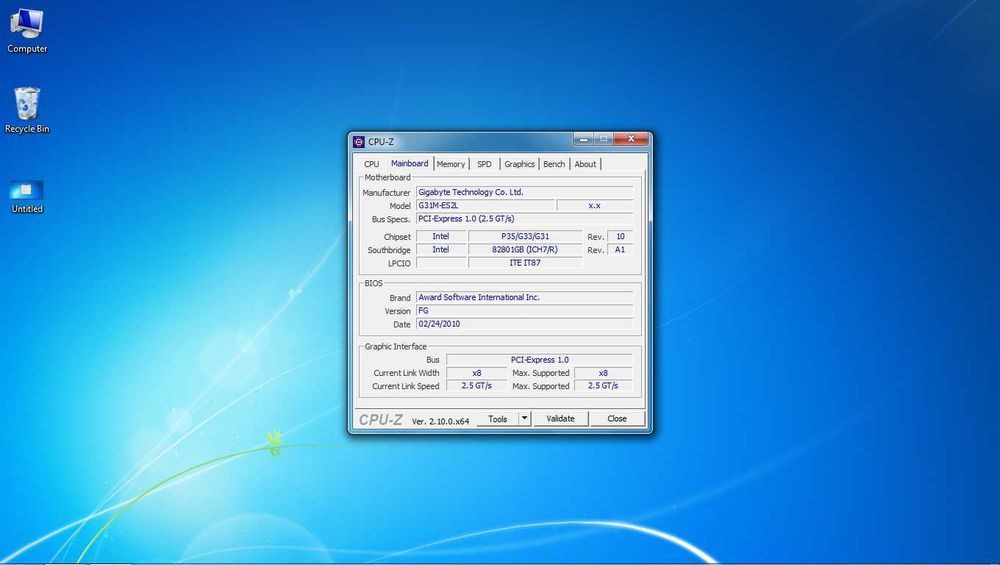Click the Current Link Speed value 2.5 GT/s
This screenshot has width=1000, height=565.
click(x=476, y=386)
